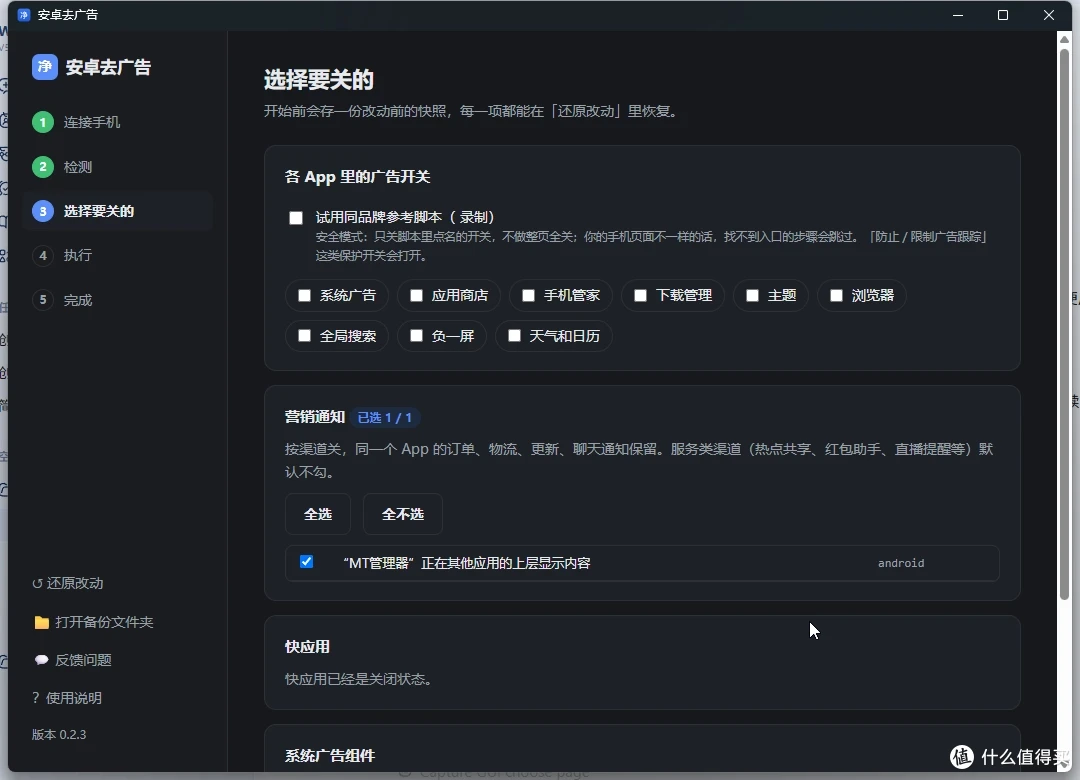Click the 全选 button

pos(318,514)
